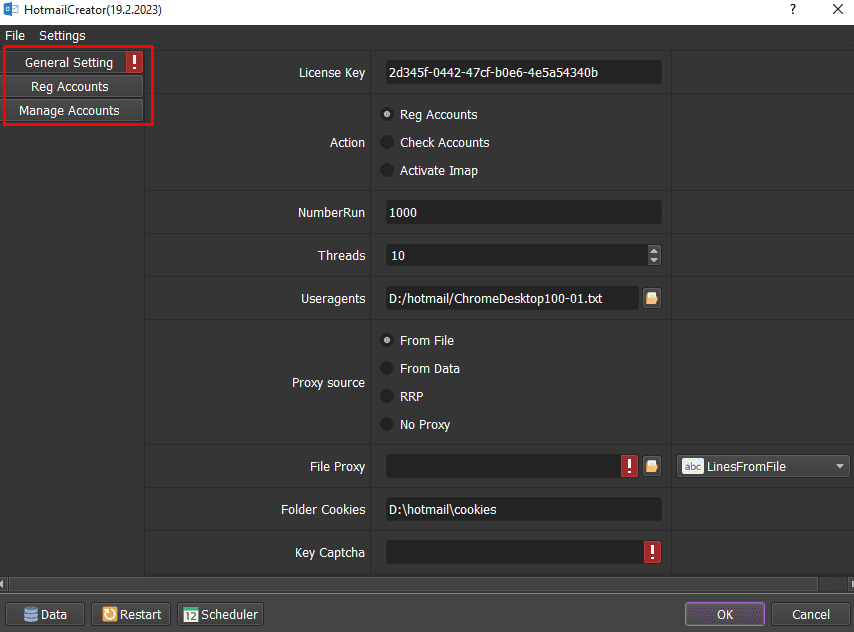
Task: Click the Useragents path field
Action: (512, 298)
